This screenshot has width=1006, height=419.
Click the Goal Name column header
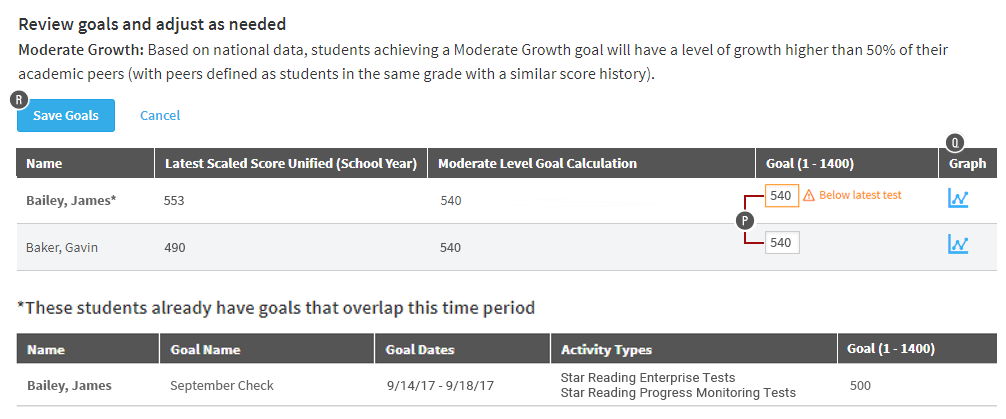204,350
